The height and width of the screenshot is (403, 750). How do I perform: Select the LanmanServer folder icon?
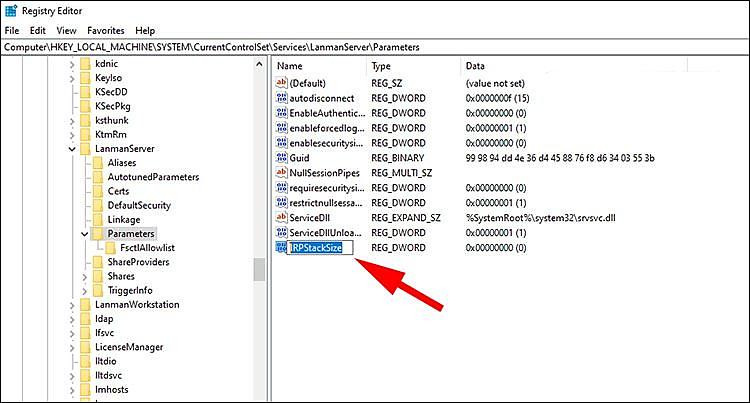coord(85,149)
